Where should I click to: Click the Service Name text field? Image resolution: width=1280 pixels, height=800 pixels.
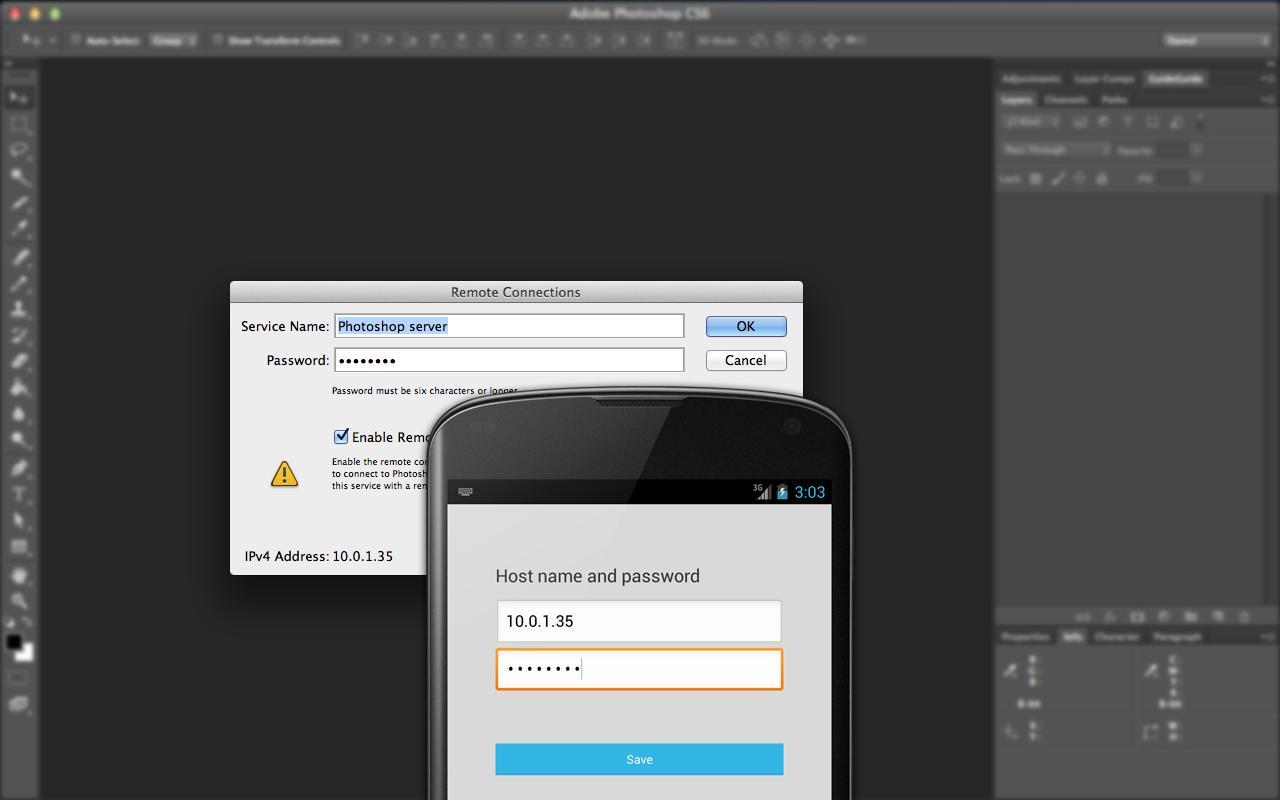pos(509,326)
